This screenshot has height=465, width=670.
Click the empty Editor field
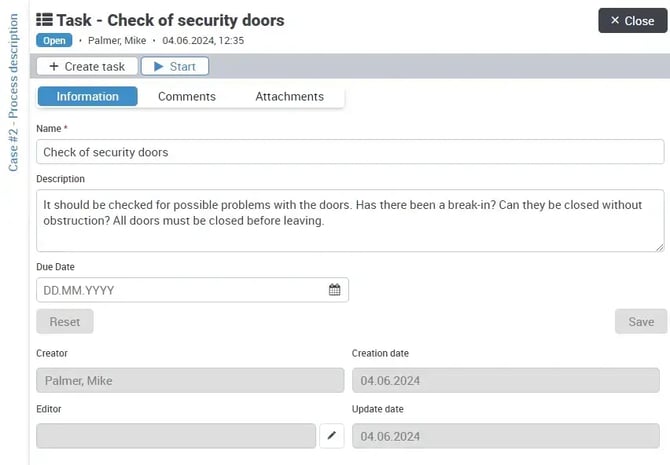176,436
